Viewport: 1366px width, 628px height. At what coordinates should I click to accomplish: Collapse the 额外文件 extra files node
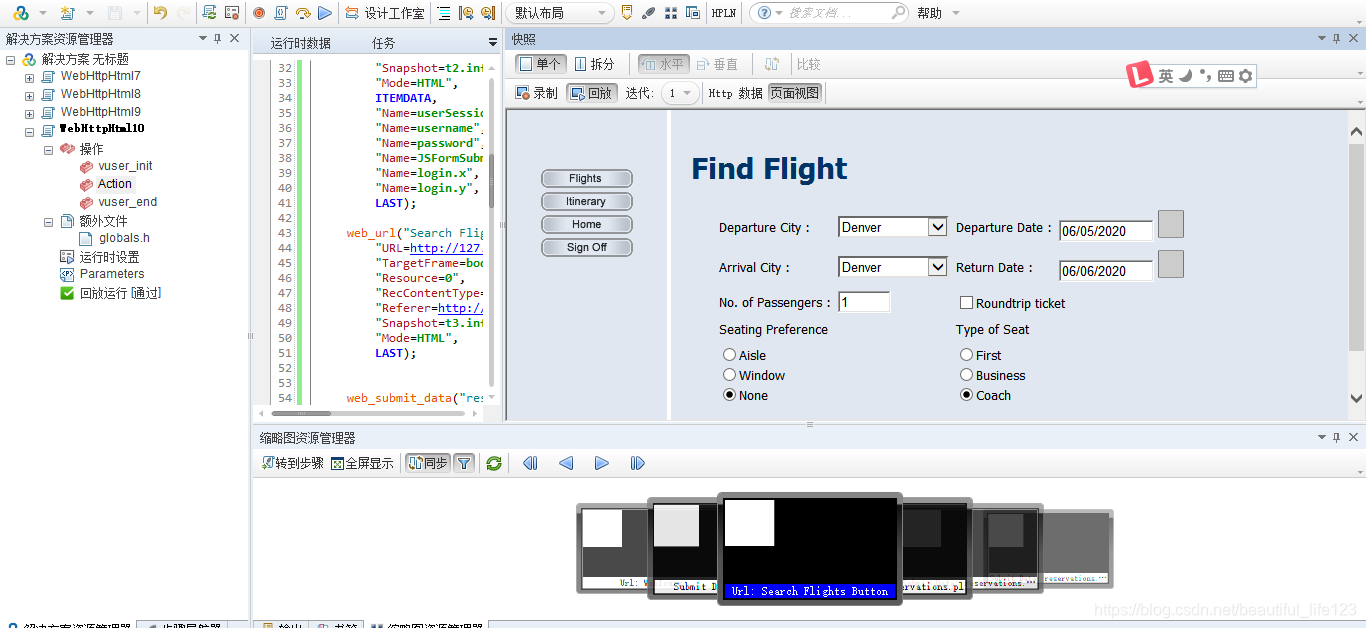click(x=48, y=221)
